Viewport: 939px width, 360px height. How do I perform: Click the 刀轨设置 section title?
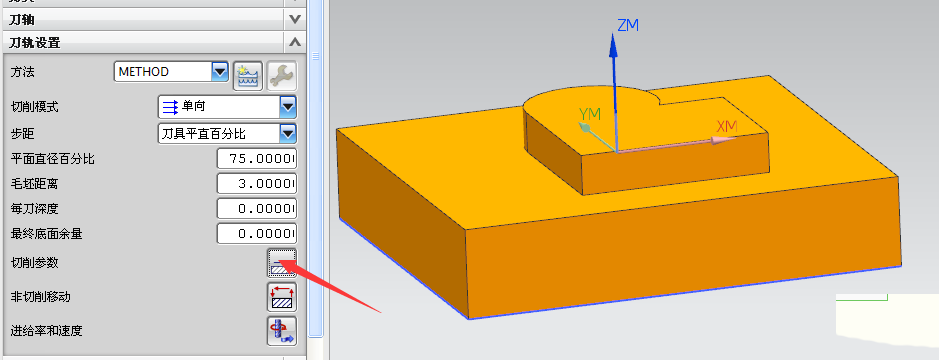35,43
